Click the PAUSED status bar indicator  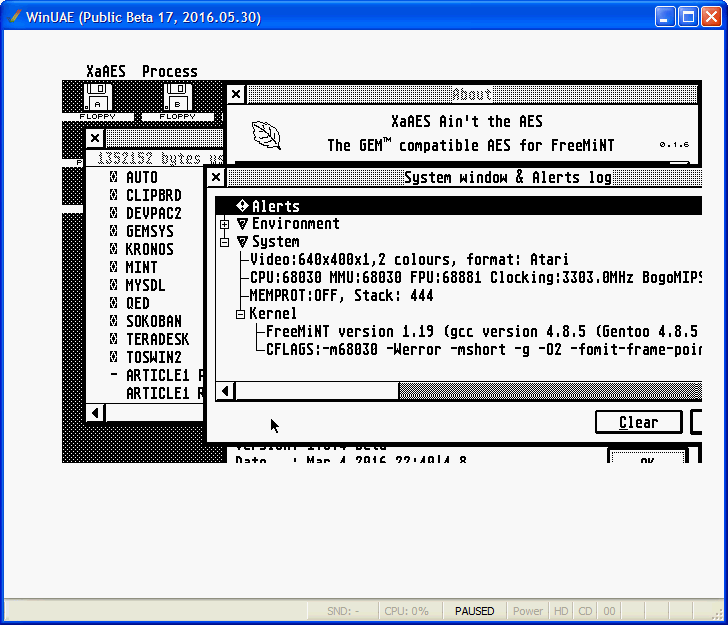[x=474, y=610]
